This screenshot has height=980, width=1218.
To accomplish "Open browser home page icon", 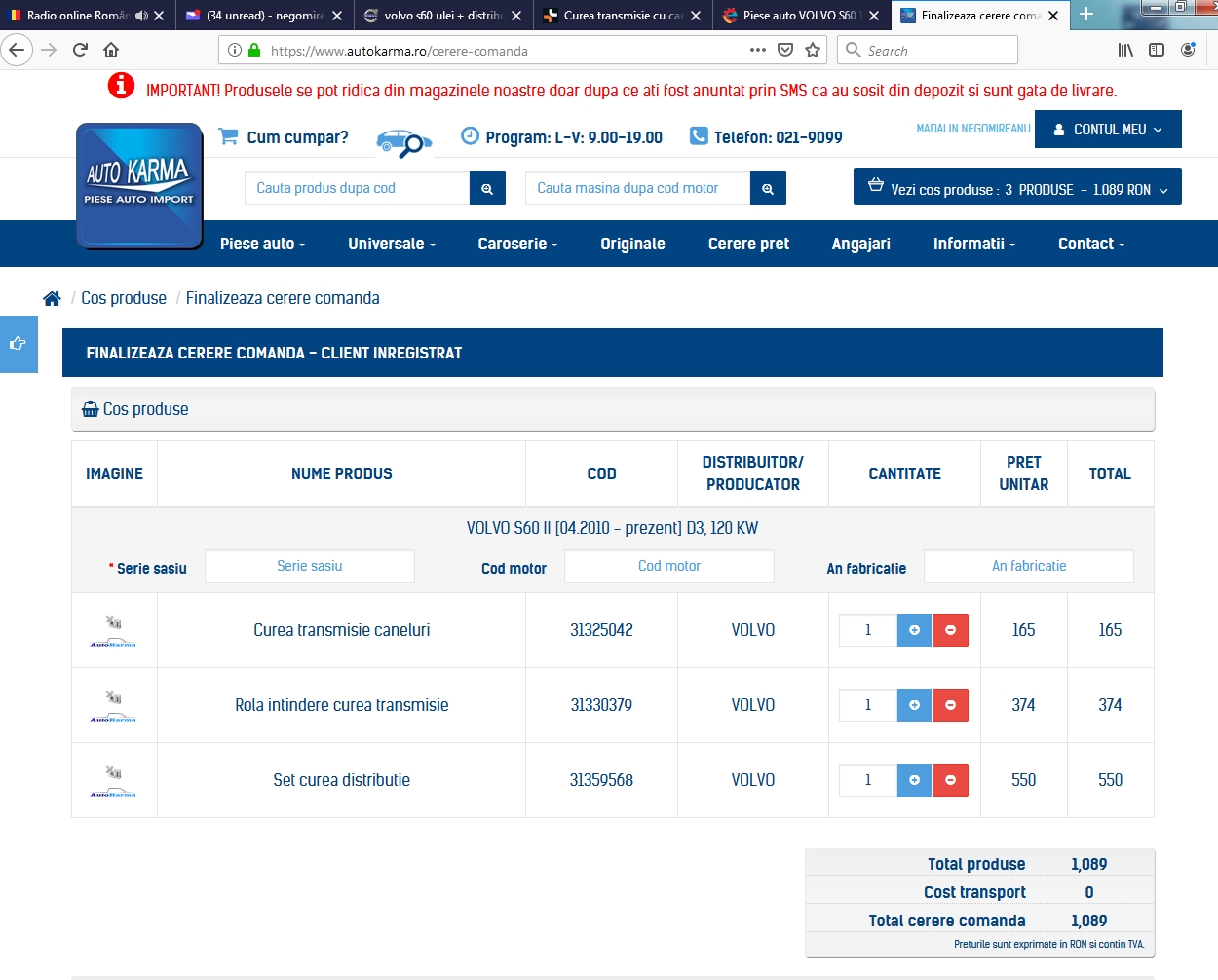I will pyautogui.click(x=111, y=50).
